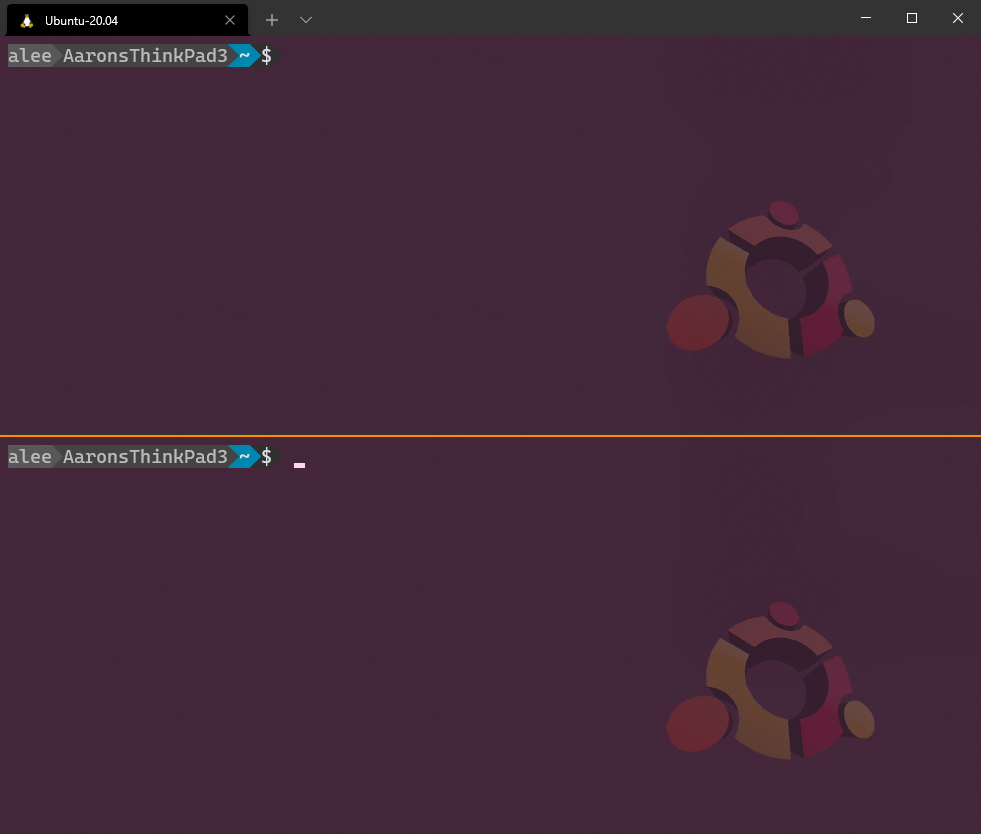Click the dollar sign prompt in the top pane

tap(266, 56)
